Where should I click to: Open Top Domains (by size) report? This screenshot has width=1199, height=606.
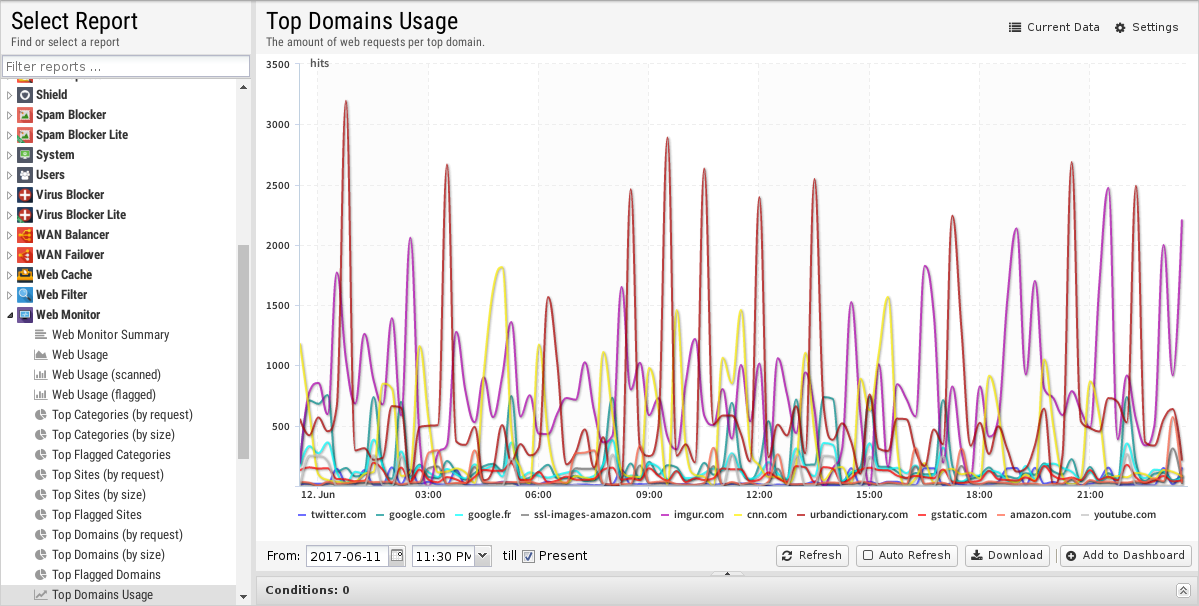tap(108, 555)
